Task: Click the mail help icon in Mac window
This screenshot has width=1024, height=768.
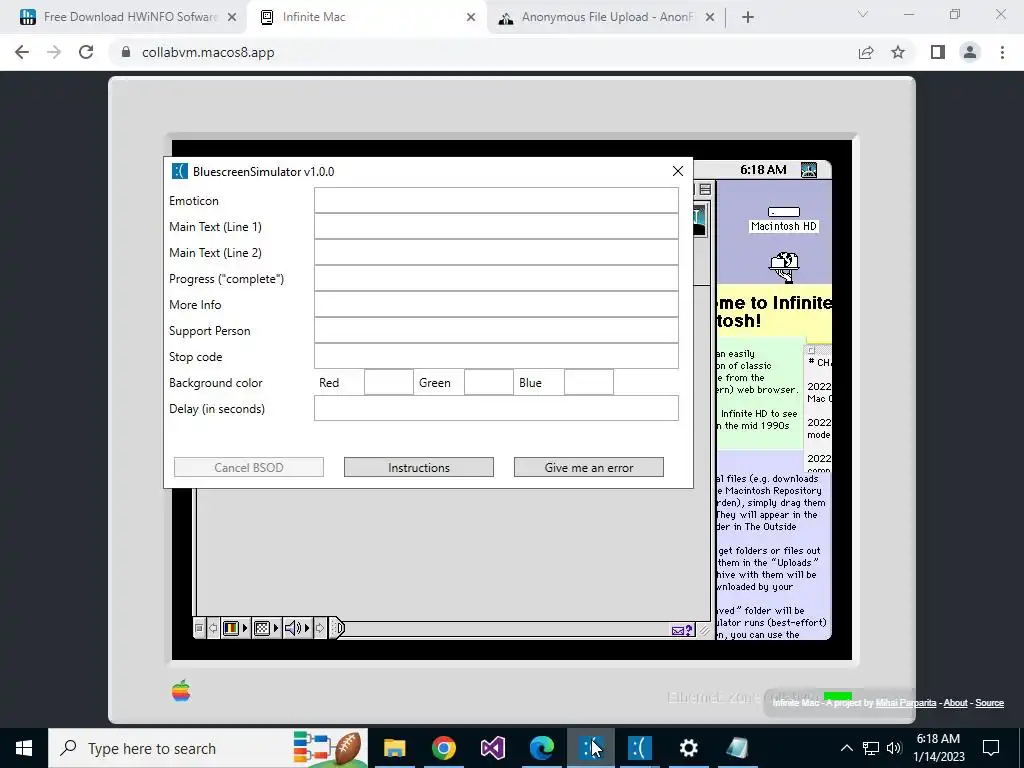Action: (682, 630)
